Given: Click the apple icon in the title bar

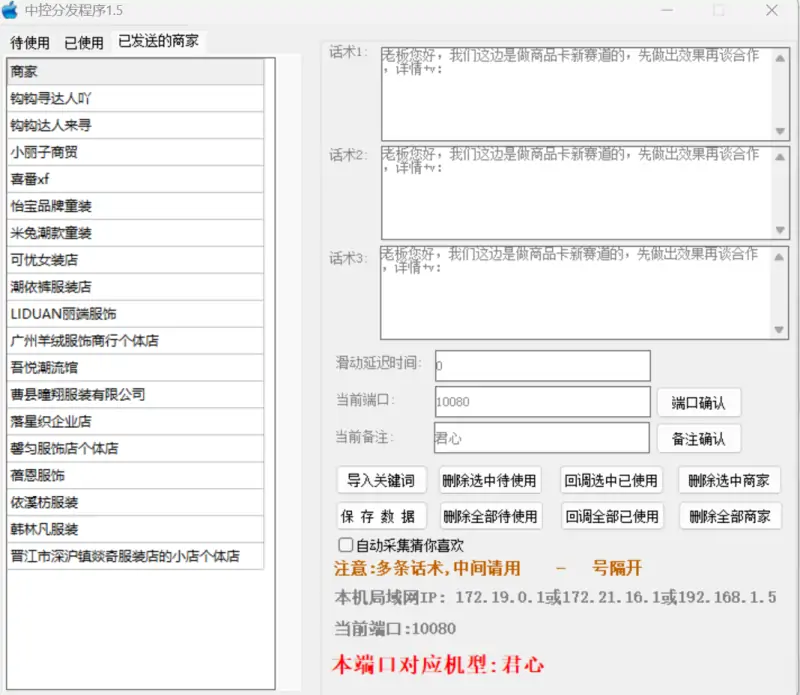Looking at the screenshot, I should point(13,10).
